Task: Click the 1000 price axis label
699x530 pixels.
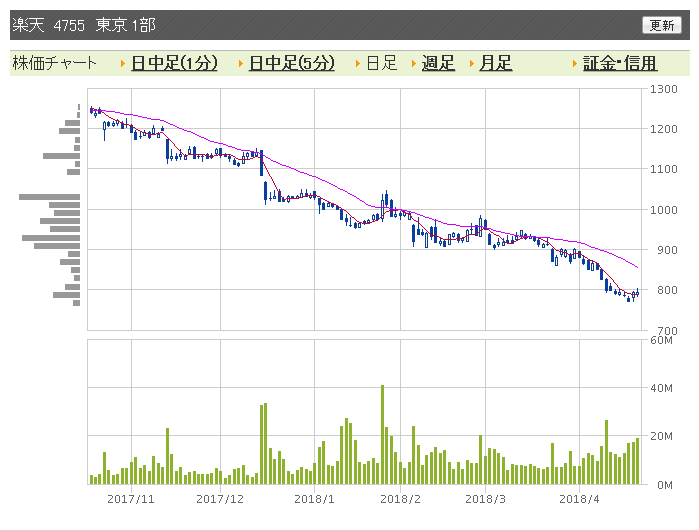Action: coord(663,210)
